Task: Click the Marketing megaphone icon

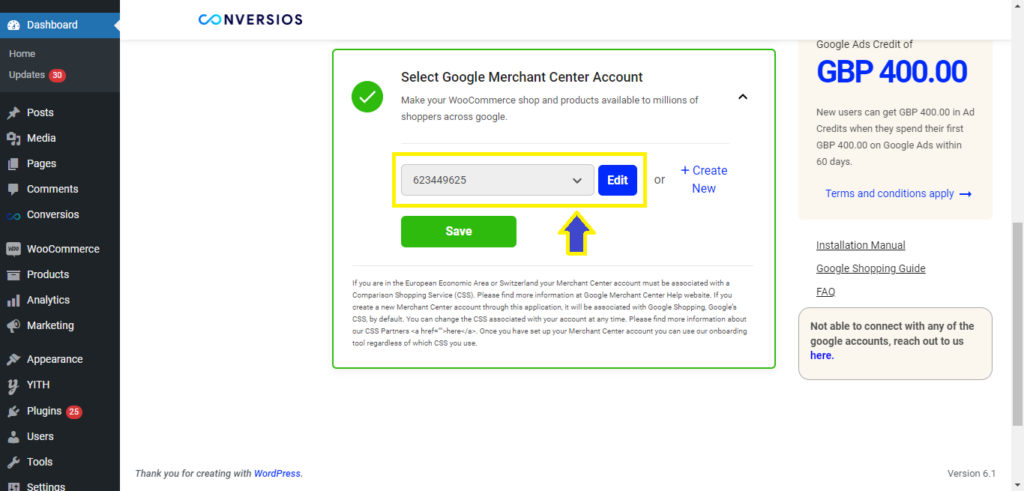Action: tap(13, 326)
